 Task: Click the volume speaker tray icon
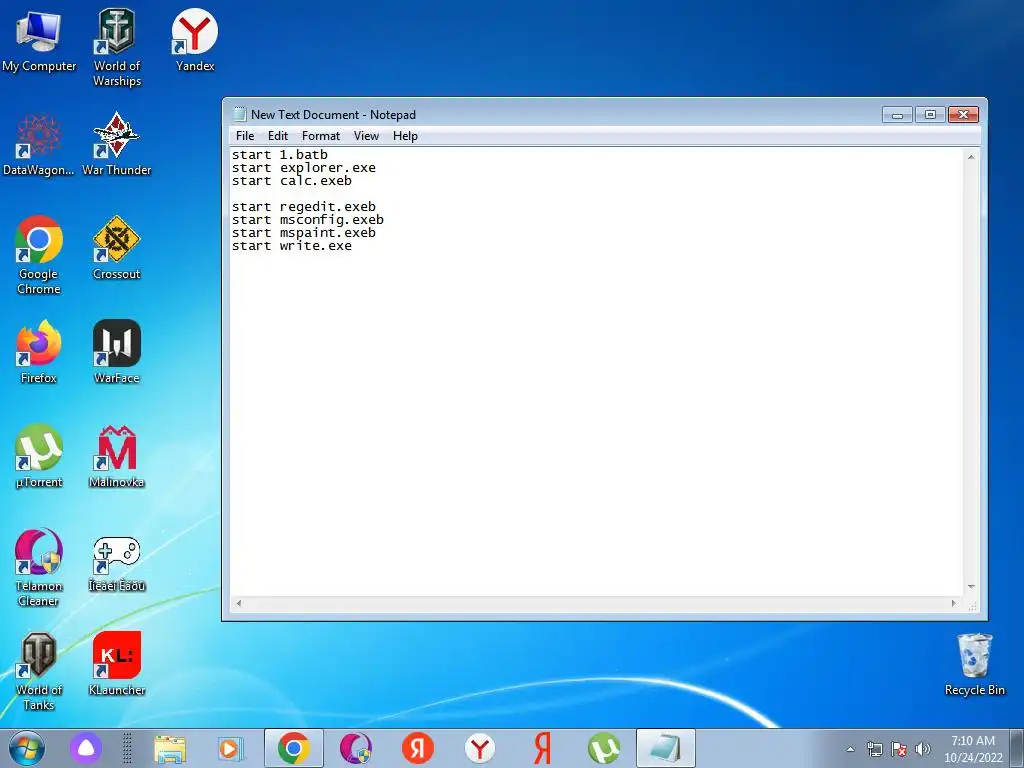pos(923,749)
